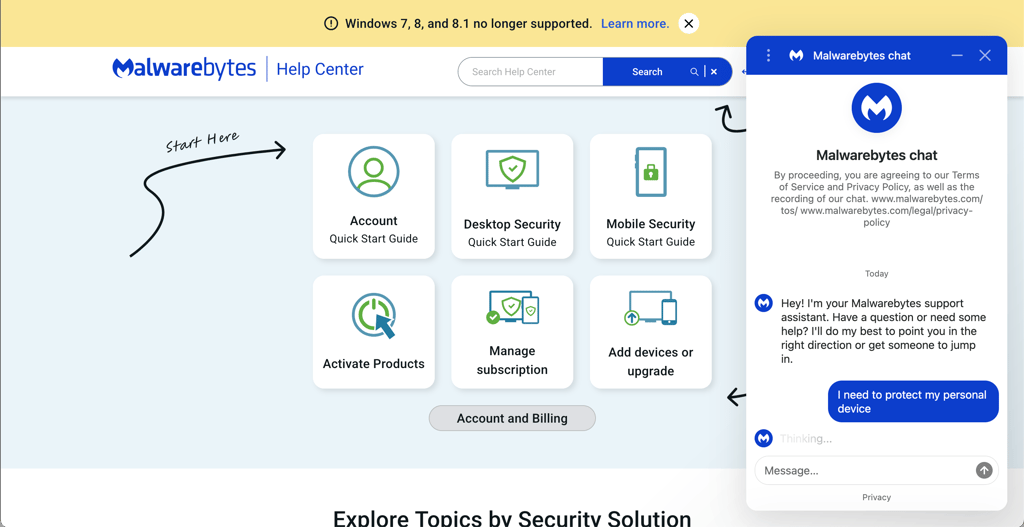This screenshot has width=1024, height=527.
Task: Open Manage subscription devices icon
Action: coord(513,308)
